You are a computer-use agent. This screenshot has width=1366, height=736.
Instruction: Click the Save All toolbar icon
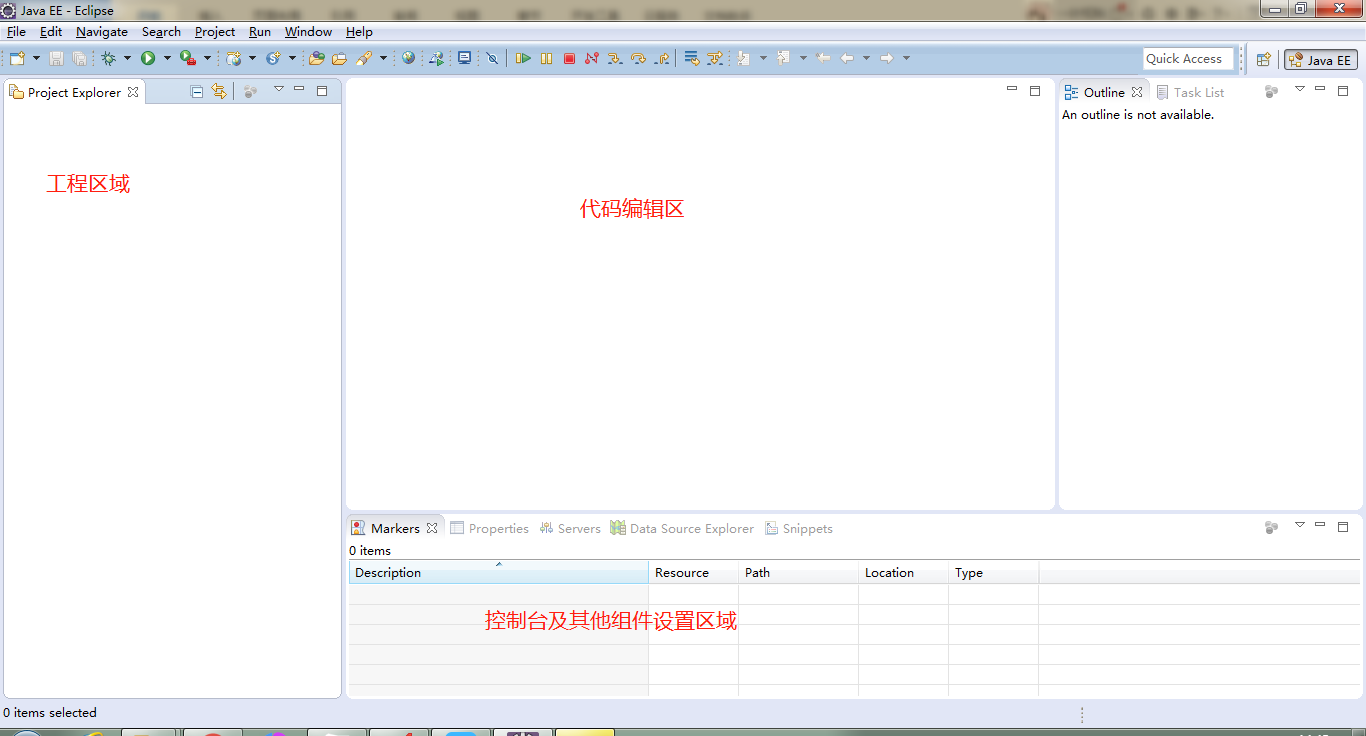79,58
